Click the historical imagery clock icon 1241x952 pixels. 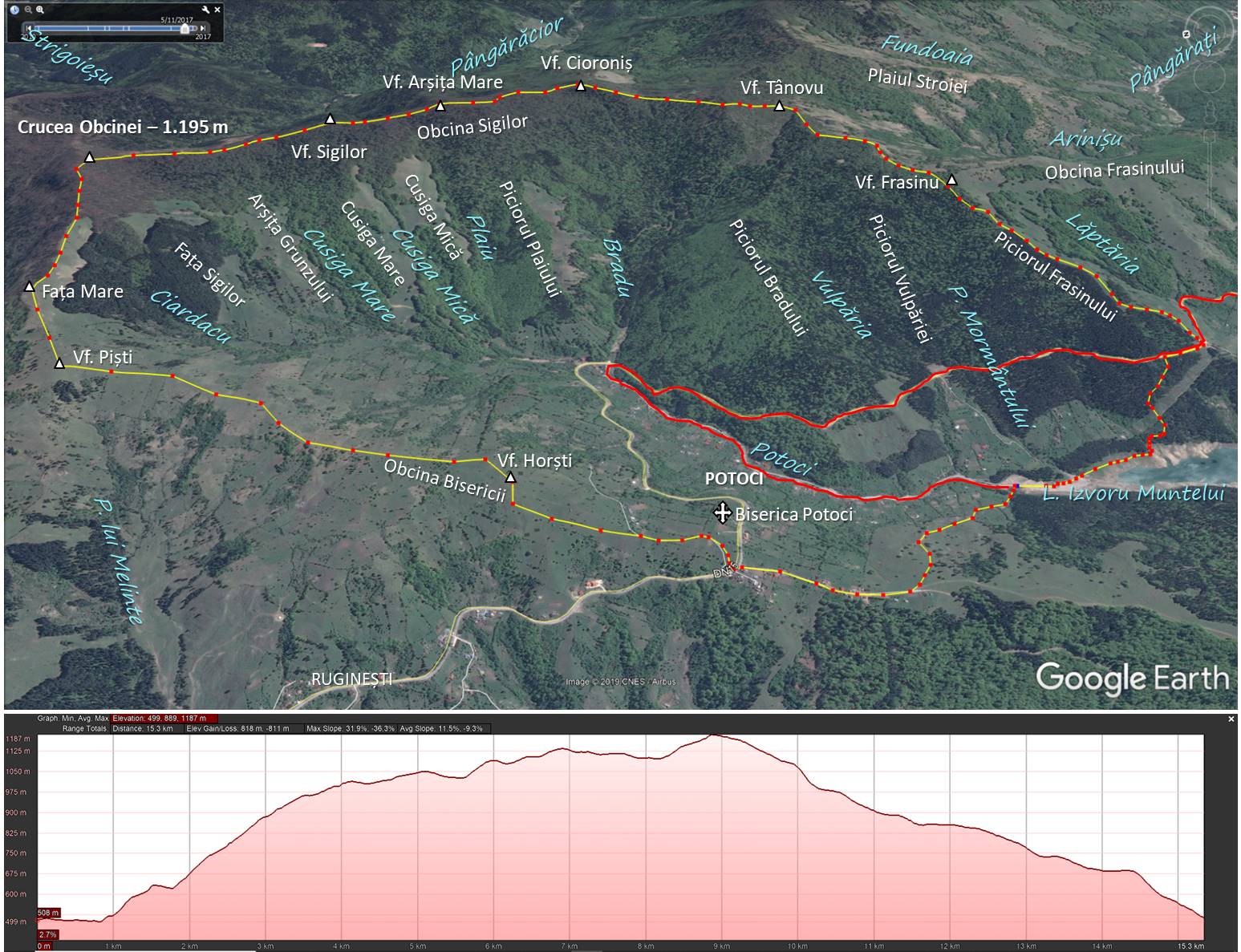15,10
